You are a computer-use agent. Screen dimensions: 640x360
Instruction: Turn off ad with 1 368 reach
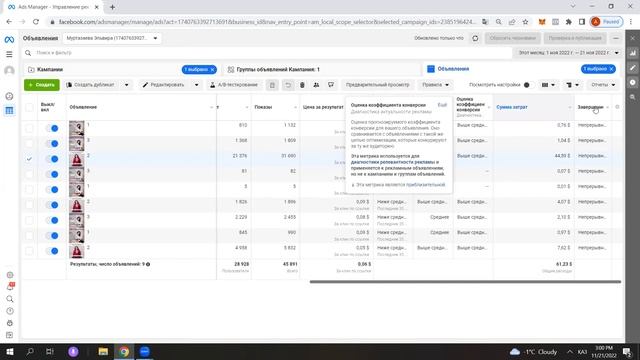52,144
